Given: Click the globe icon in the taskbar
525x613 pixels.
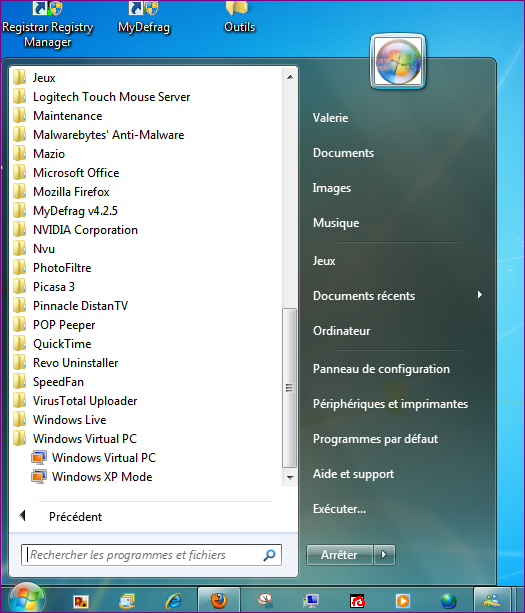Looking at the screenshot, I should tap(448, 601).
